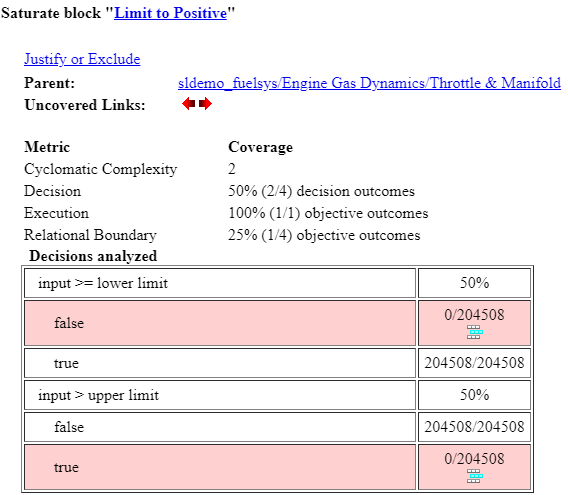Open justification icon in 'input > upper limit' true row
This screenshot has height=495, width=568.
point(475,476)
